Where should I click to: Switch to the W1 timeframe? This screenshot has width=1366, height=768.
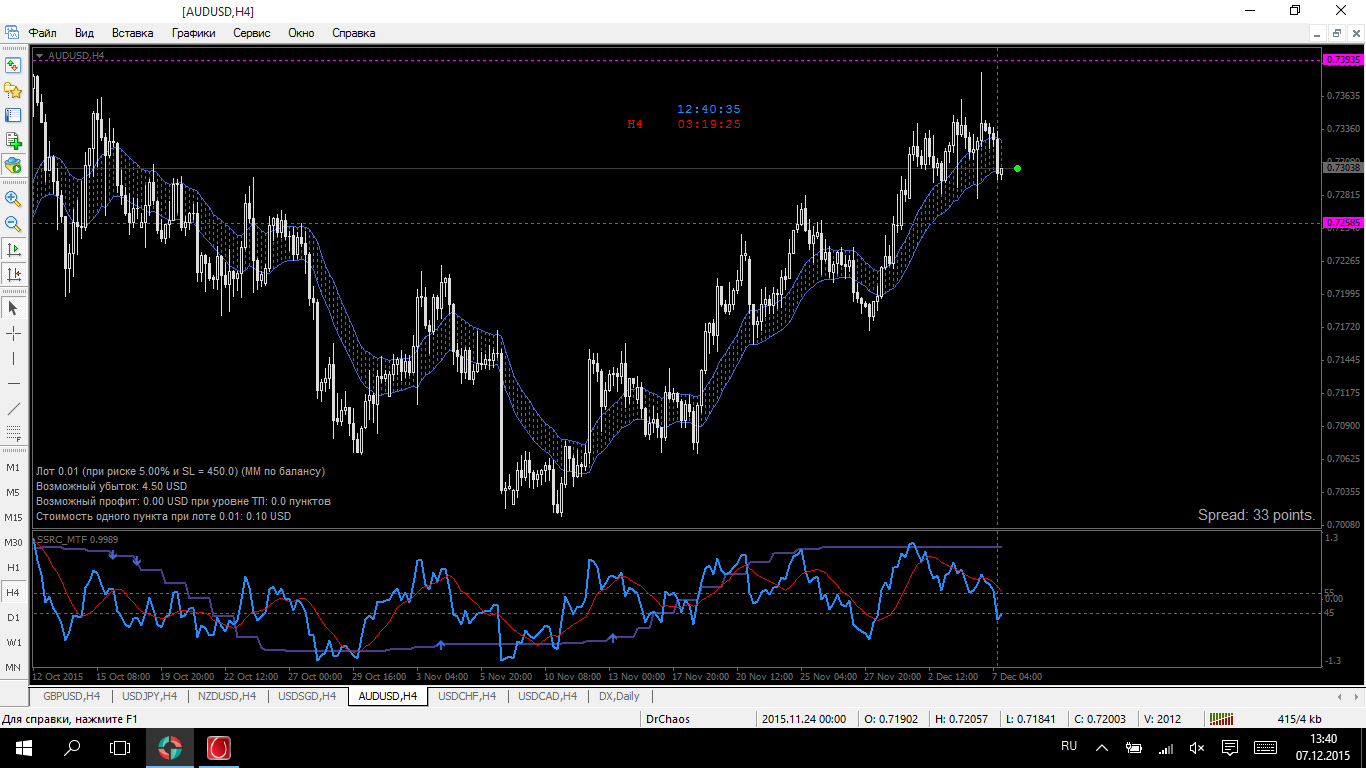pos(13,642)
